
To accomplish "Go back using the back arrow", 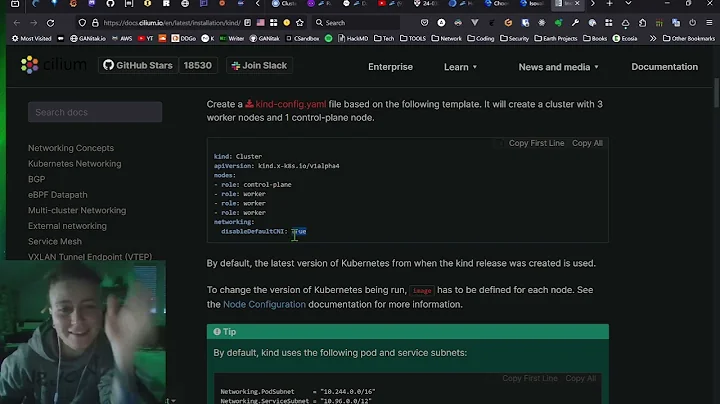I will pos(17,22).
